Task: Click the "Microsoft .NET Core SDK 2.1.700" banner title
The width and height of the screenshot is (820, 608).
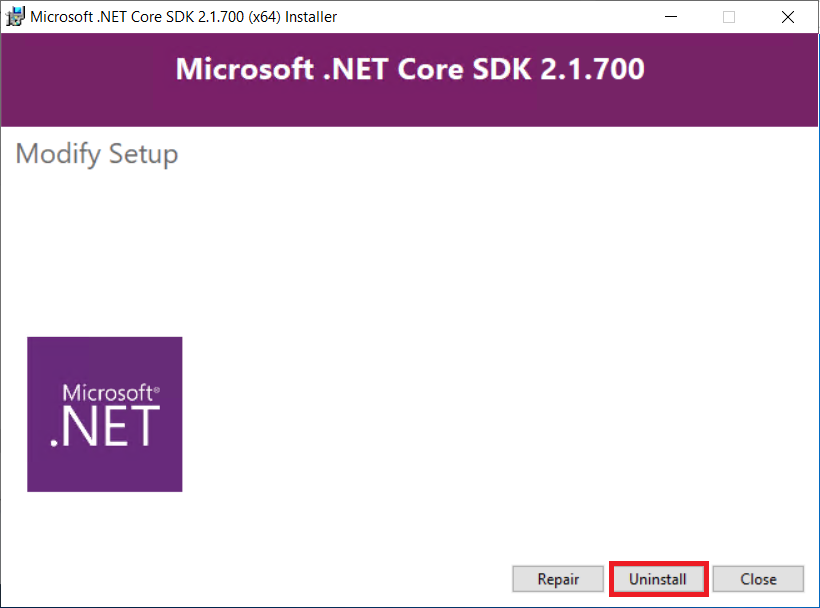Action: pos(410,69)
